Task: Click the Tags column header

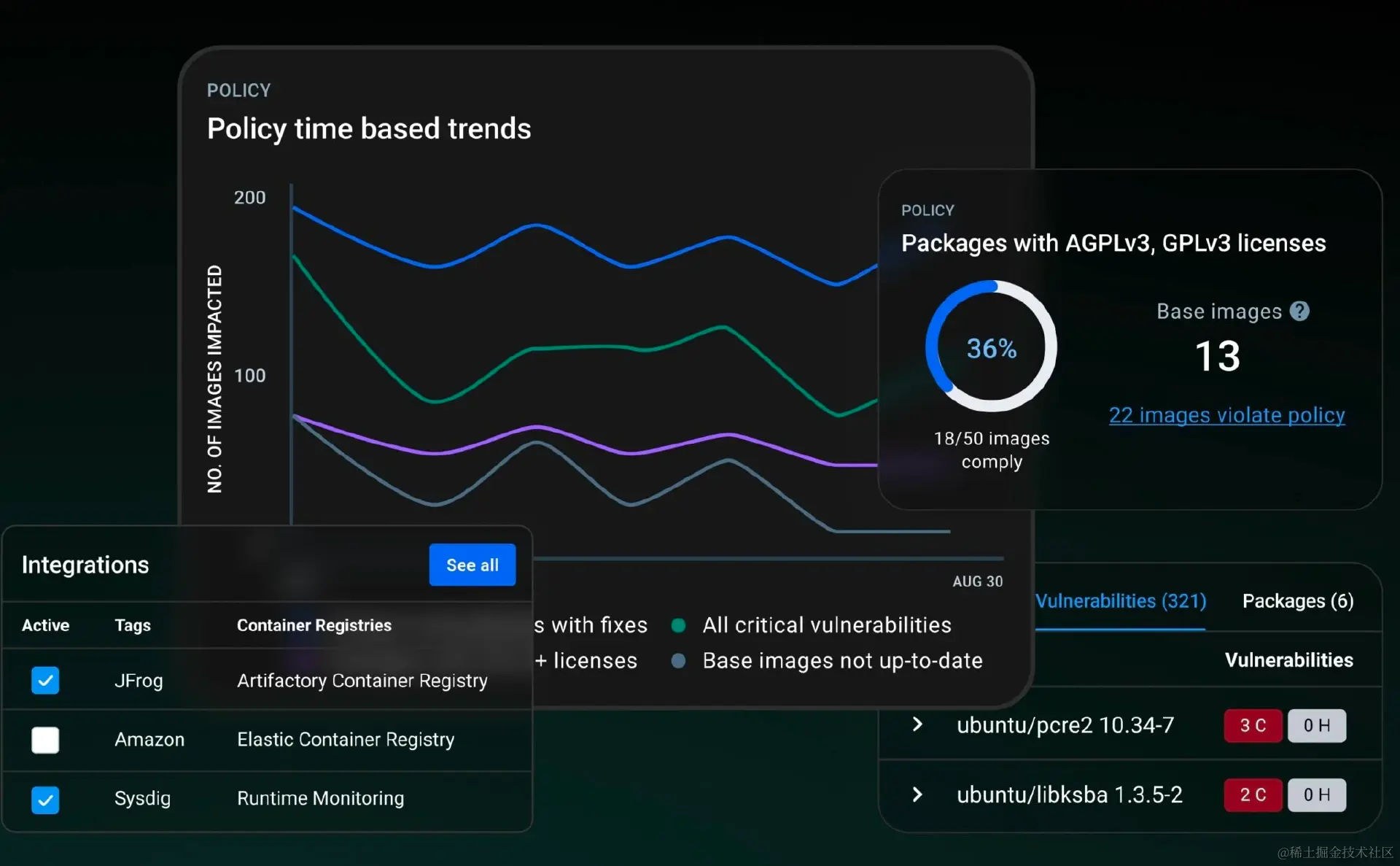Action: coord(133,625)
